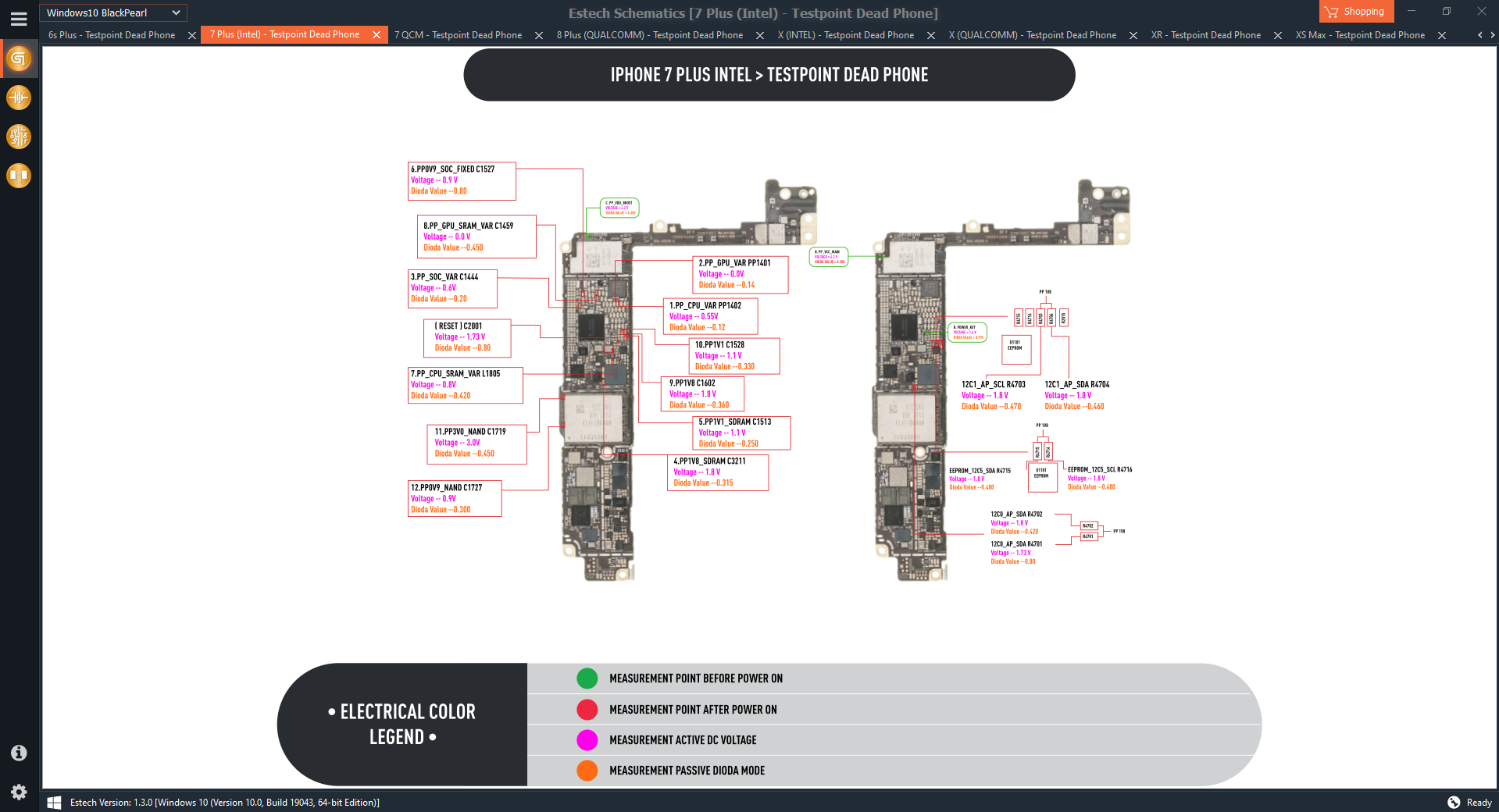Click the Shopping button

1356,12
